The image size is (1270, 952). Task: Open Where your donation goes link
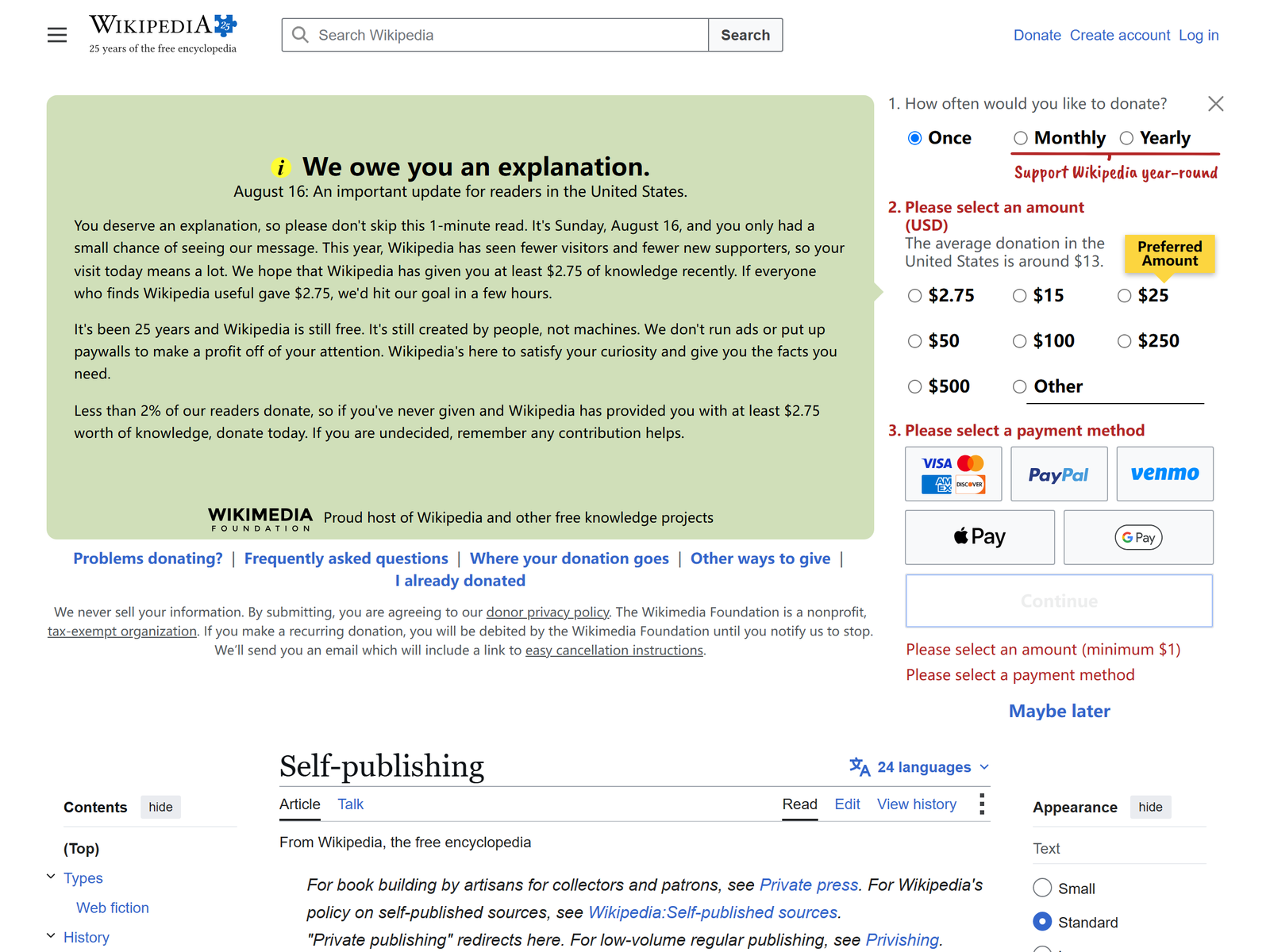pyautogui.click(x=569, y=559)
